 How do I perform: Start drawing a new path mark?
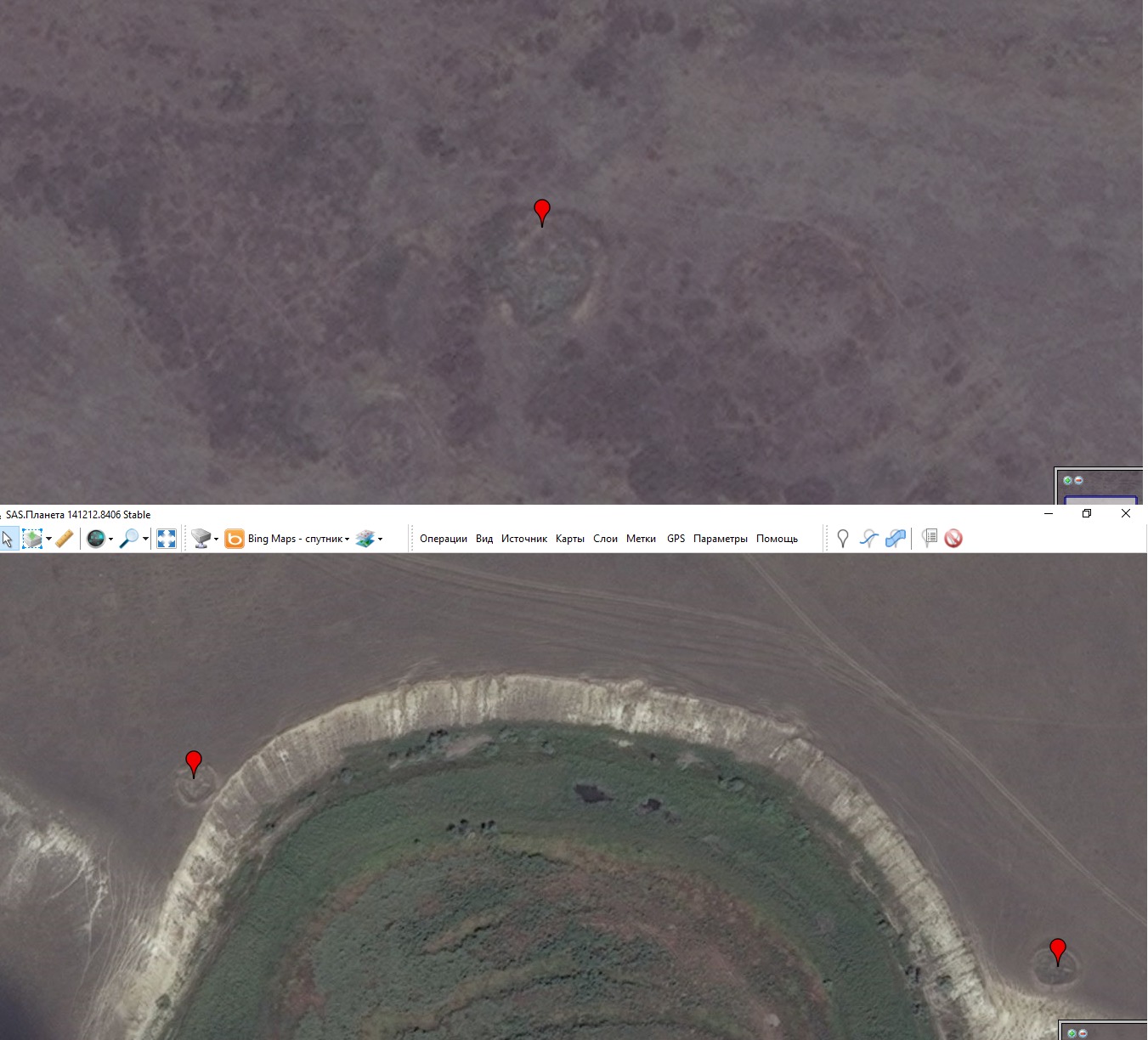868,539
